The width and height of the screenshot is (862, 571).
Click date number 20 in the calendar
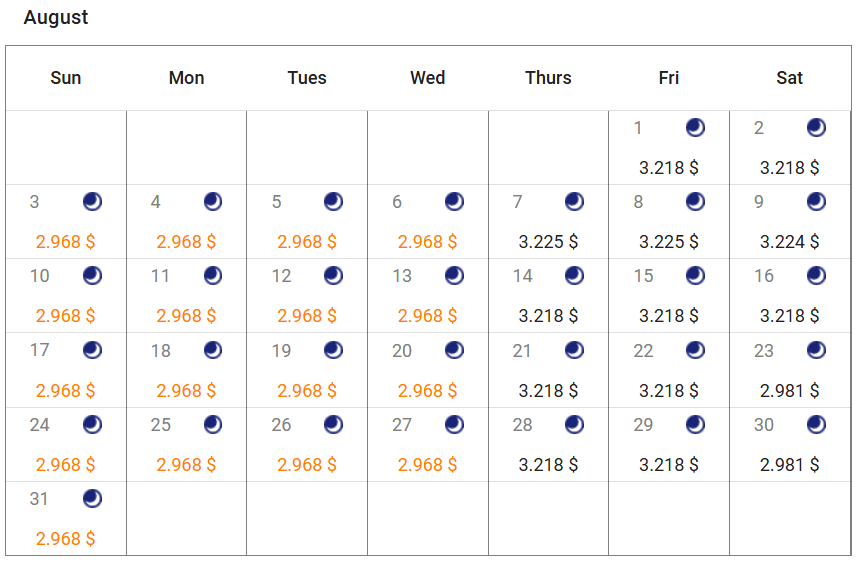(x=402, y=351)
